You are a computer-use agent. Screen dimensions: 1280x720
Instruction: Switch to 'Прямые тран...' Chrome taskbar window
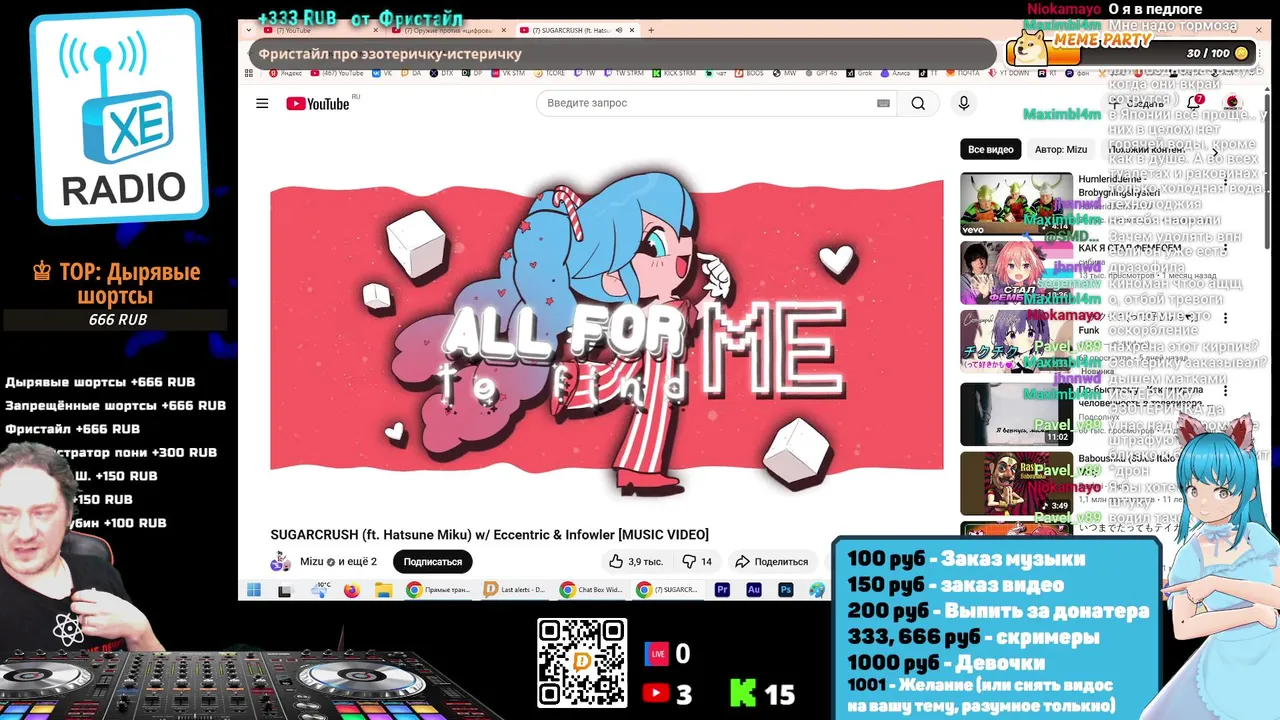tap(438, 590)
